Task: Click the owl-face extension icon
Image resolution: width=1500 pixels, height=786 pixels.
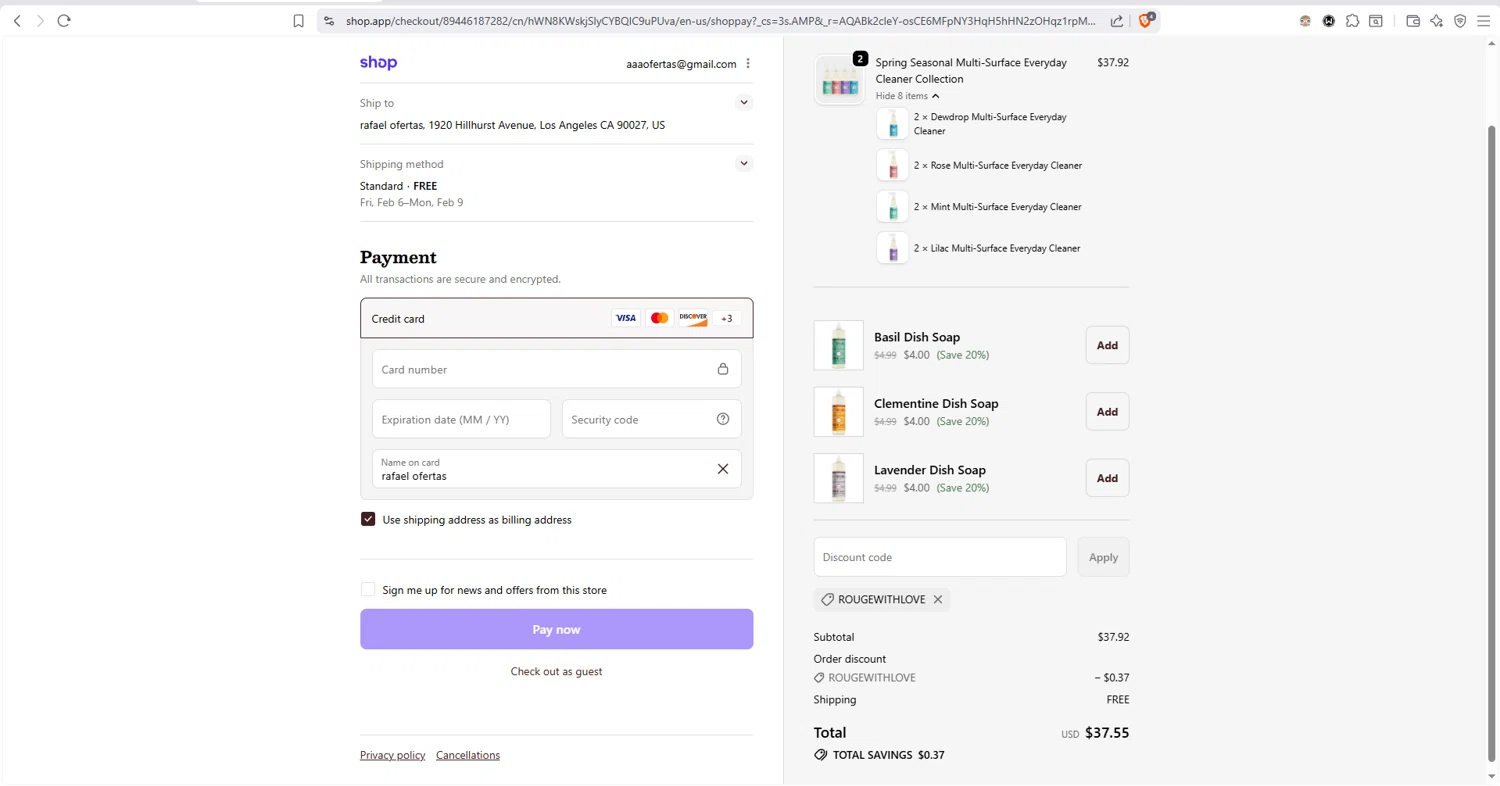Action: (1305, 21)
